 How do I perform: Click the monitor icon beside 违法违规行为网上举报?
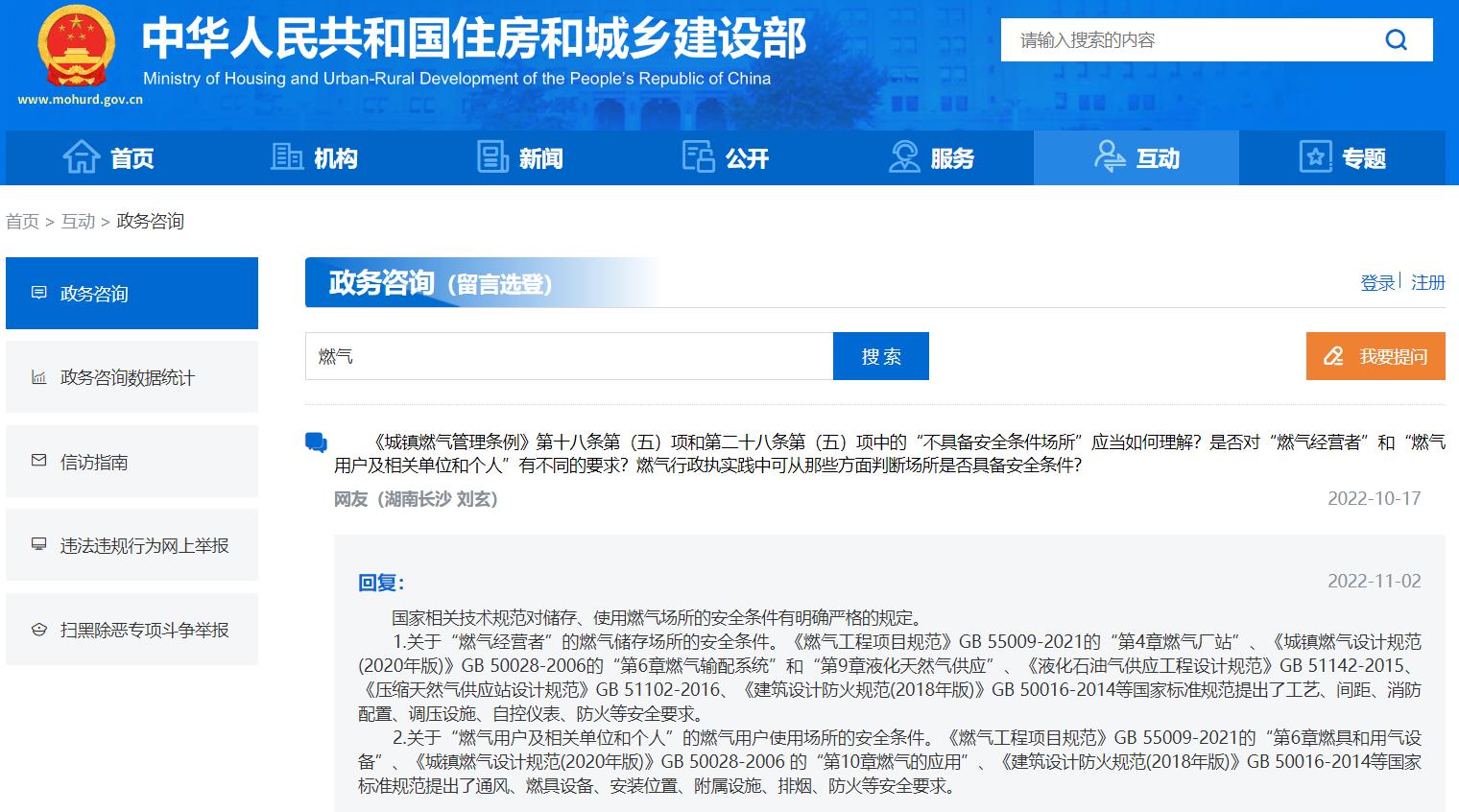tap(38, 544)
